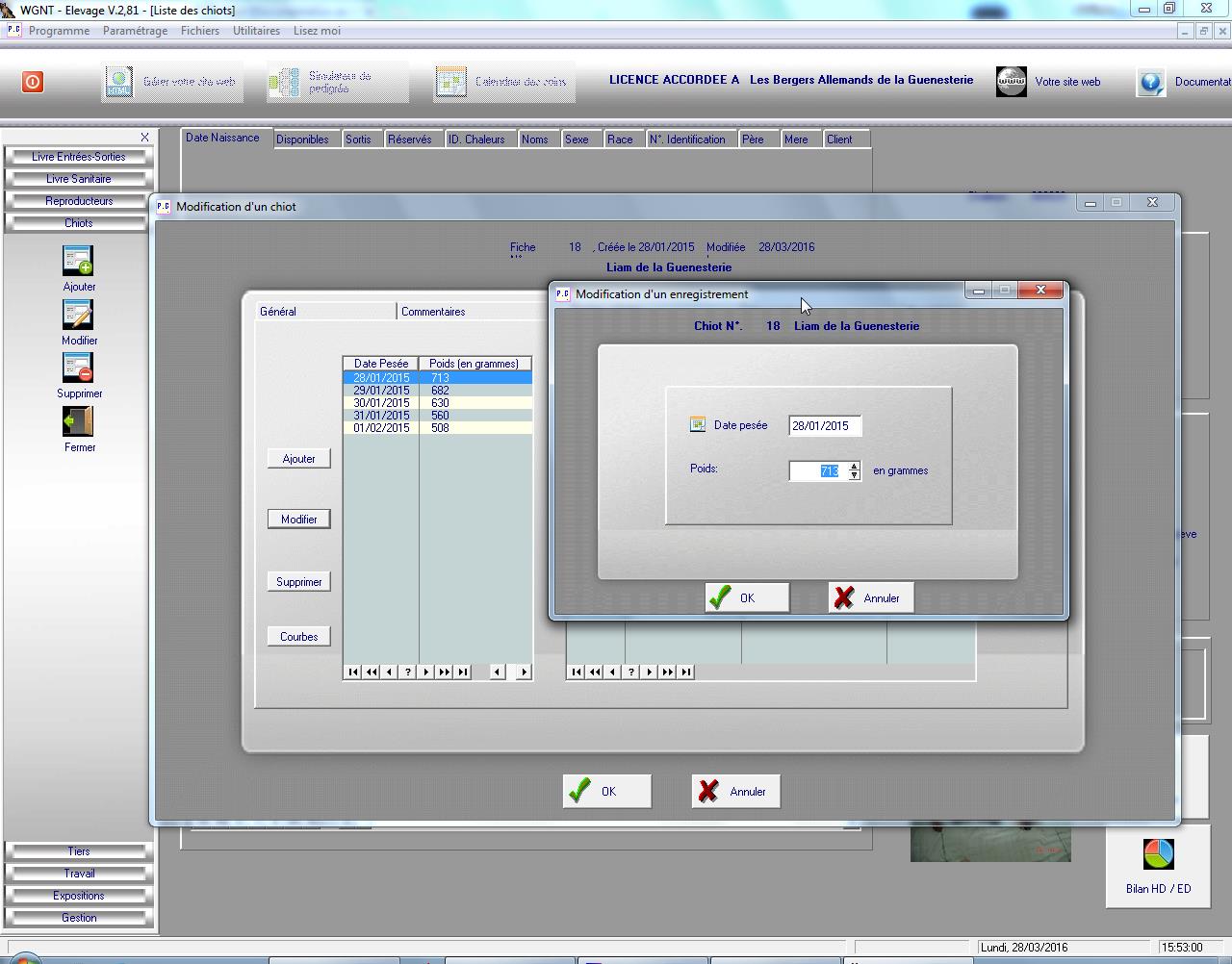Viewport: 1232px width, 964px height.
Task: Switch to the Commentaires tab
Action: (433, 312)
